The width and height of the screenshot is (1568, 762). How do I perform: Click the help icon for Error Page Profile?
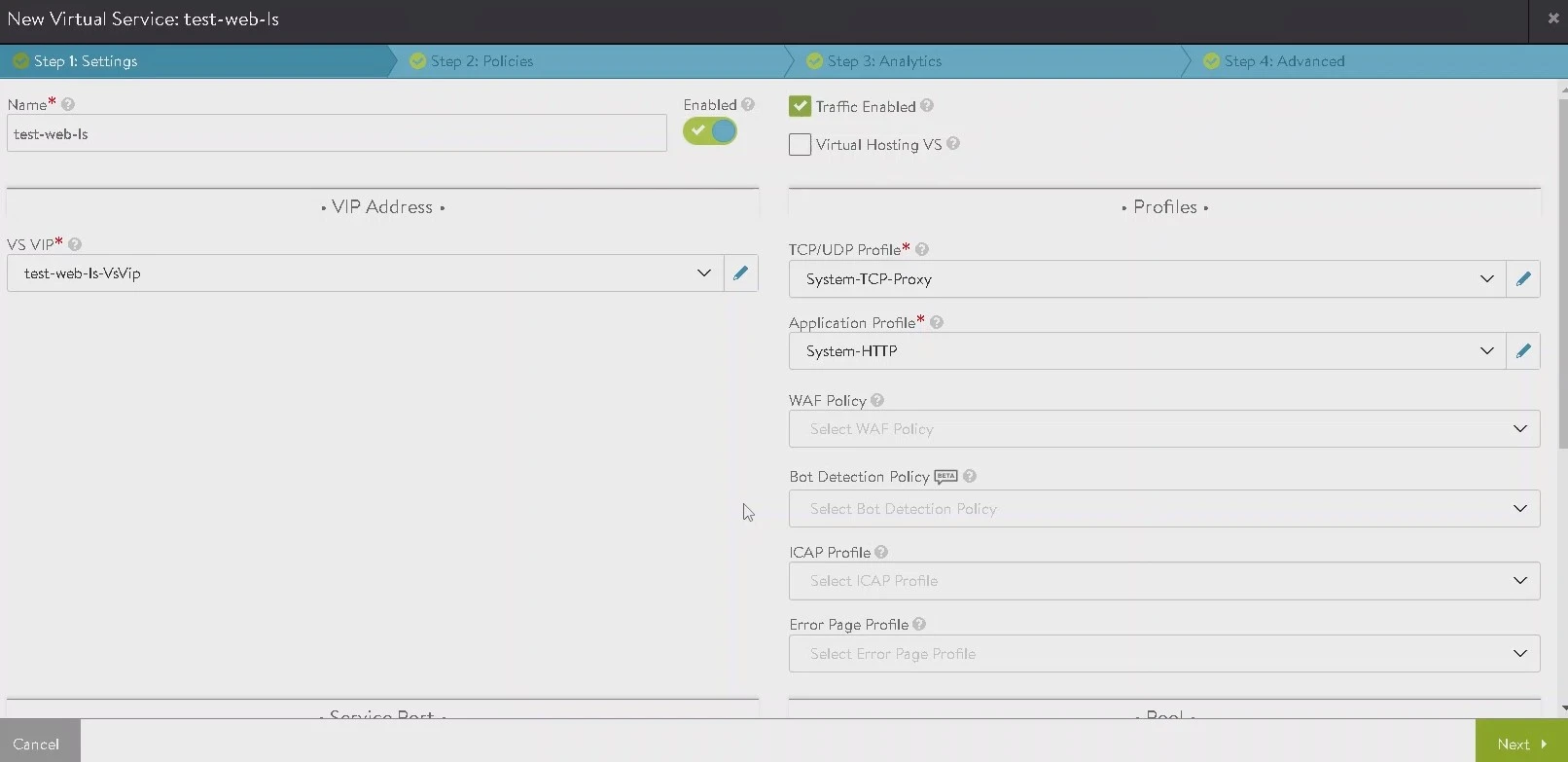pyautogui.click(x=919, y=624)
